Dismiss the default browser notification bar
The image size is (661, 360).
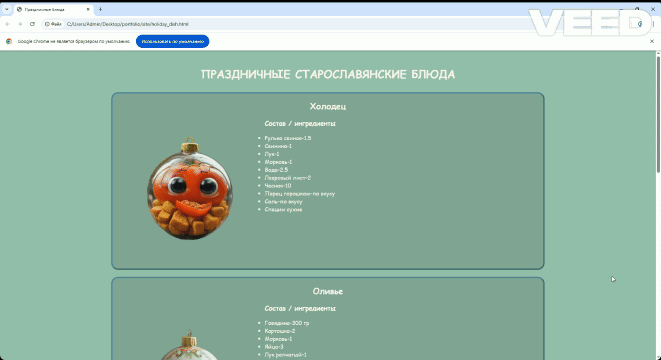tap(652, 41)
